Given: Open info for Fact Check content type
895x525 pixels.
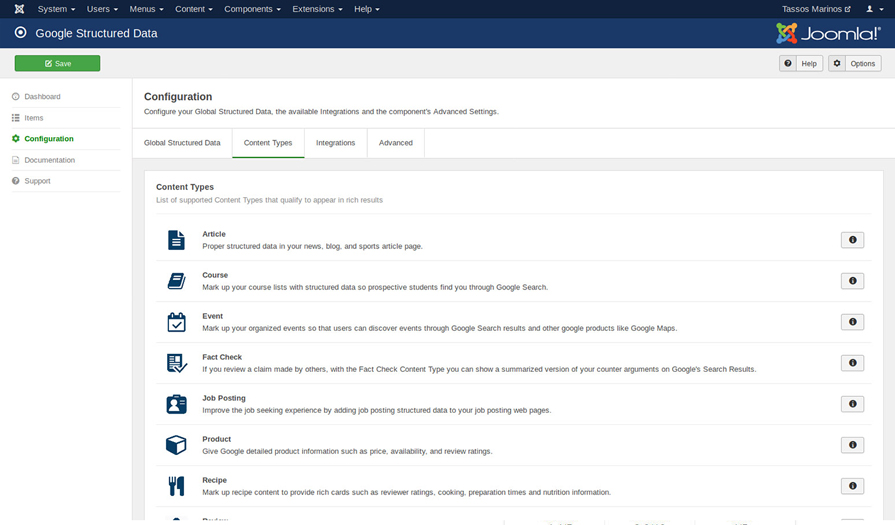Looking at the screenshot, I should (x=852, y=363).
